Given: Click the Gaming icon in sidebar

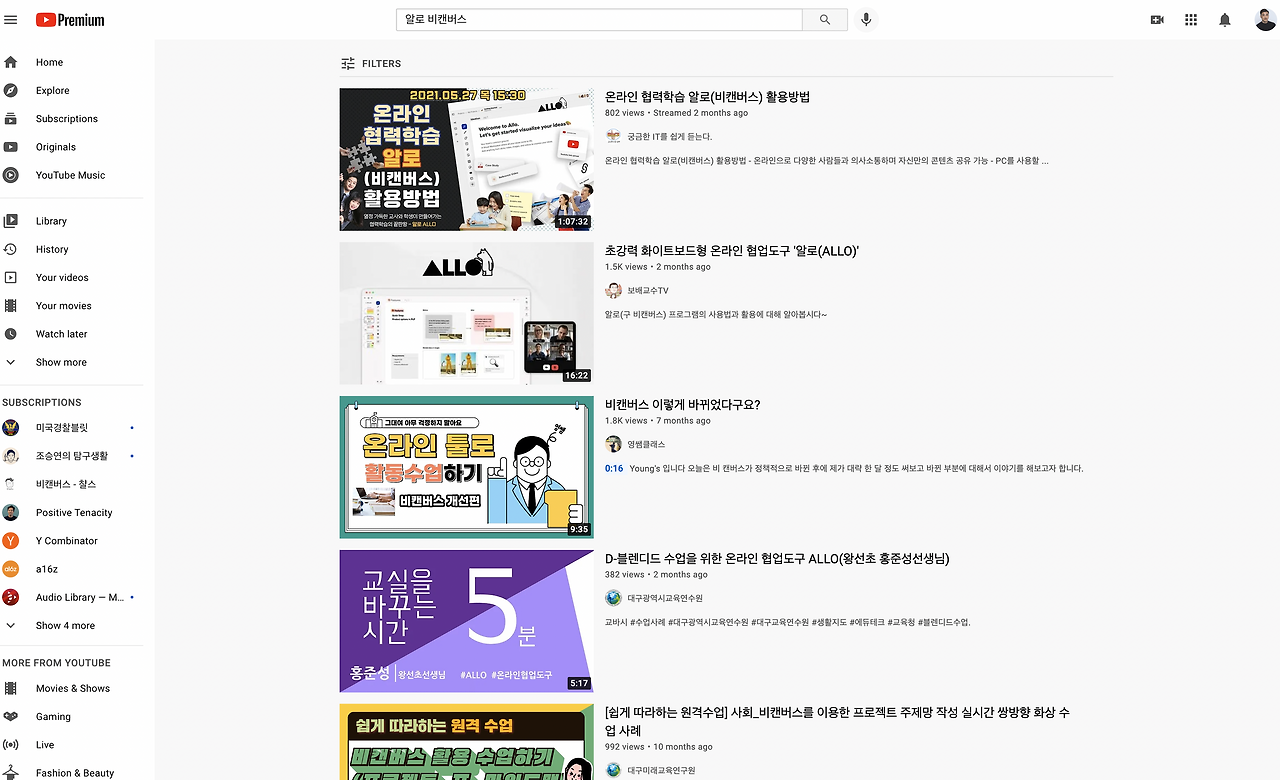Looking at the screenshot, I should click(x=11, y=716).
